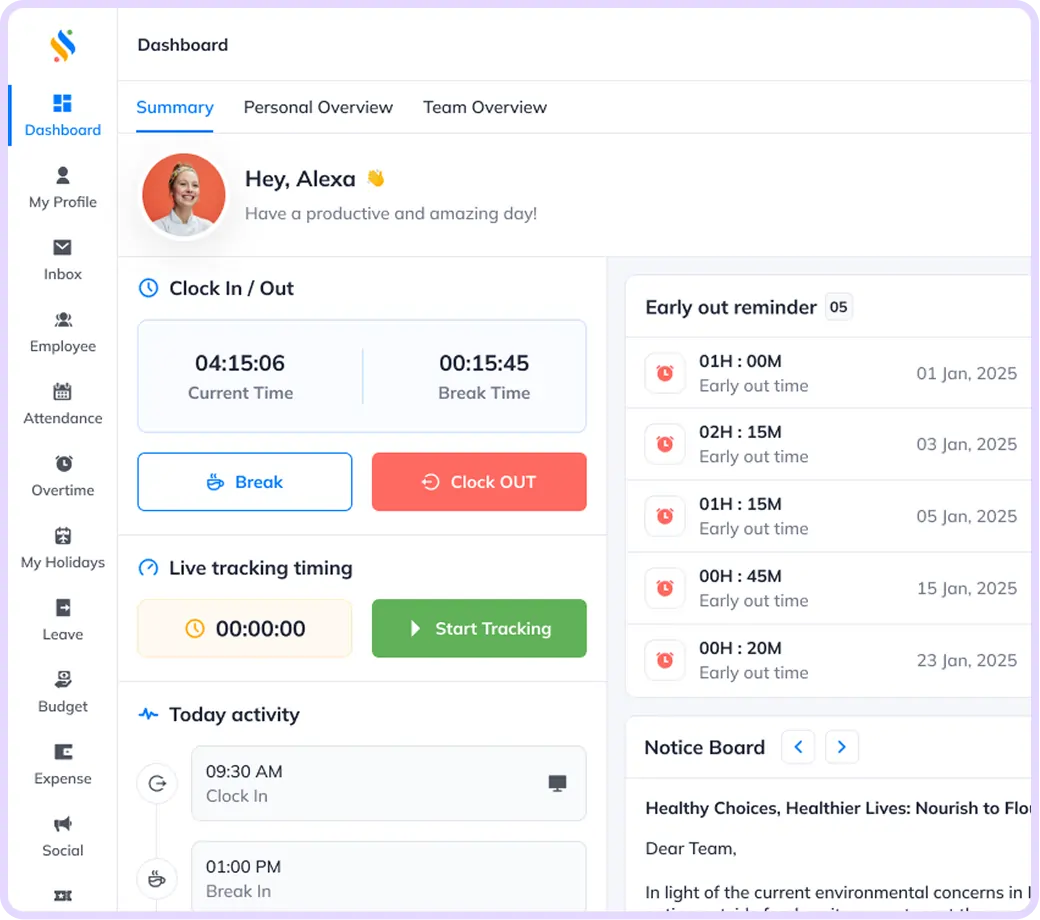
Task: Click the alarm icon for 23 Jan, 2025 reminder
Action: click(x=665, y=660)
